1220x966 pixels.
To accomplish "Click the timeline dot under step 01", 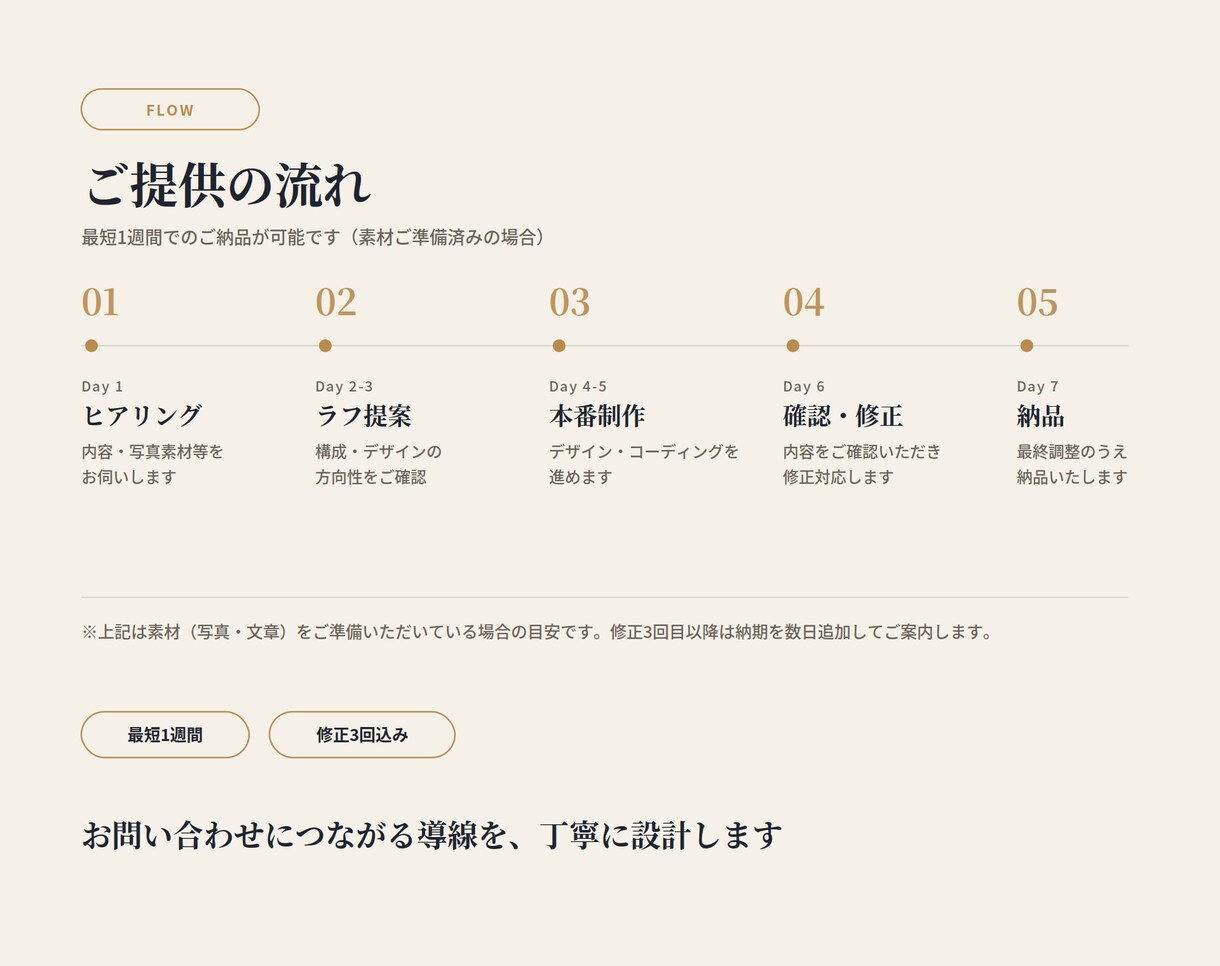I will 91,346.
